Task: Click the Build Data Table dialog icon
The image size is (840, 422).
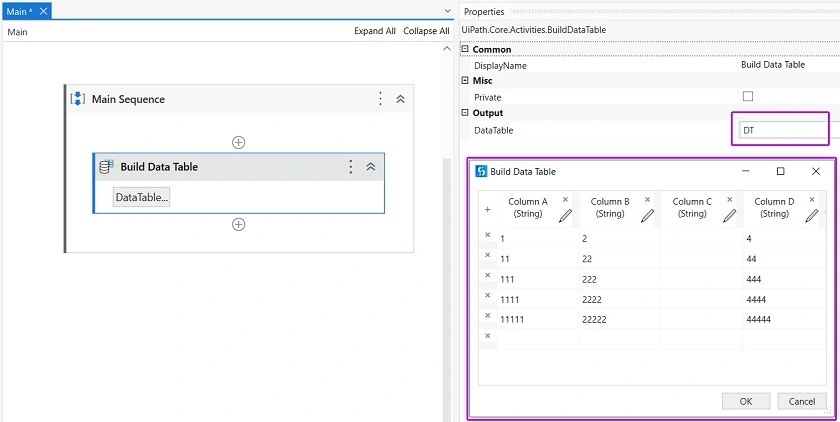Action: pos(482,171)
